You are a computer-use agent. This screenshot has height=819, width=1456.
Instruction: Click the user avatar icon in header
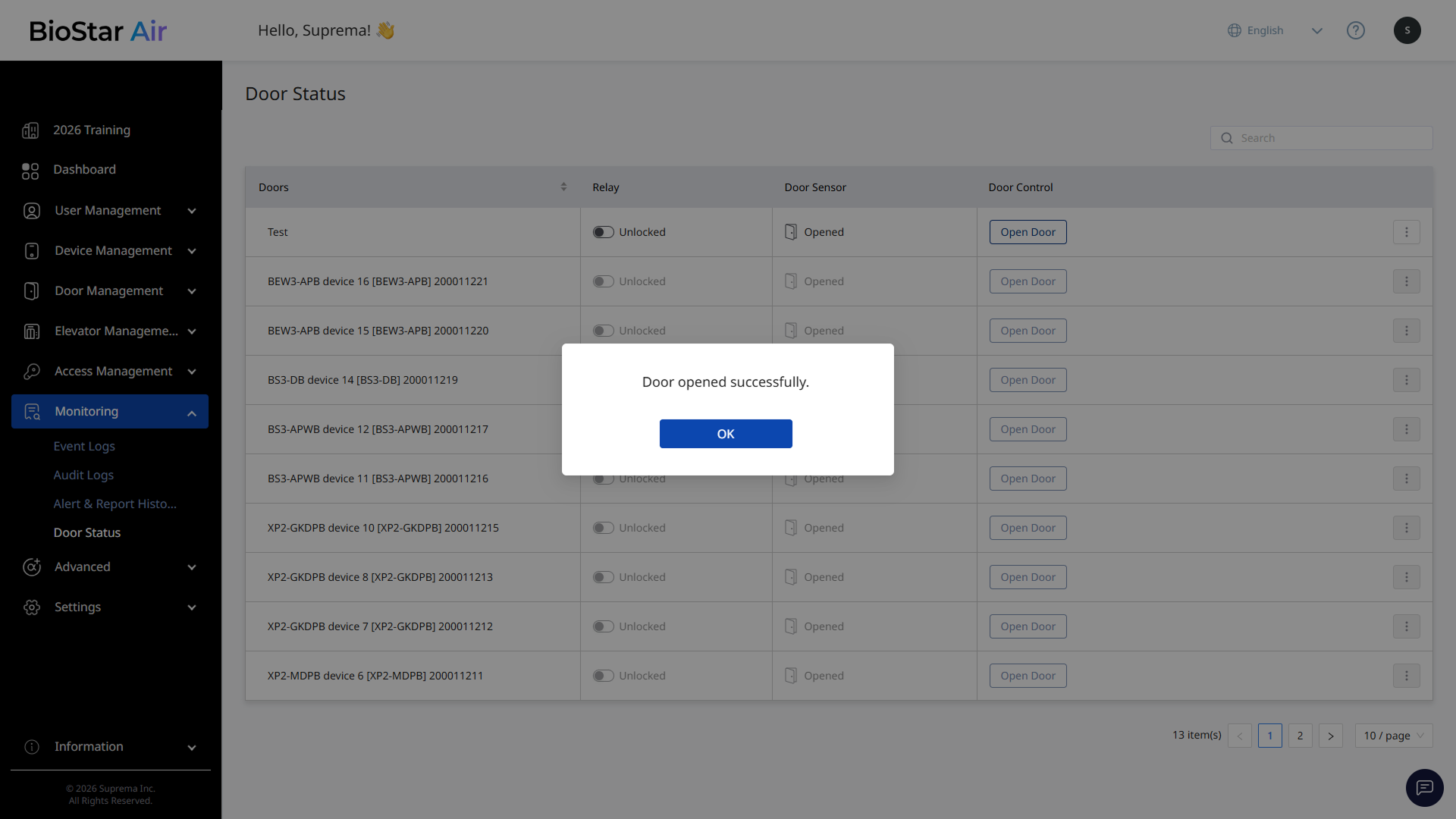pos(1407,30)
